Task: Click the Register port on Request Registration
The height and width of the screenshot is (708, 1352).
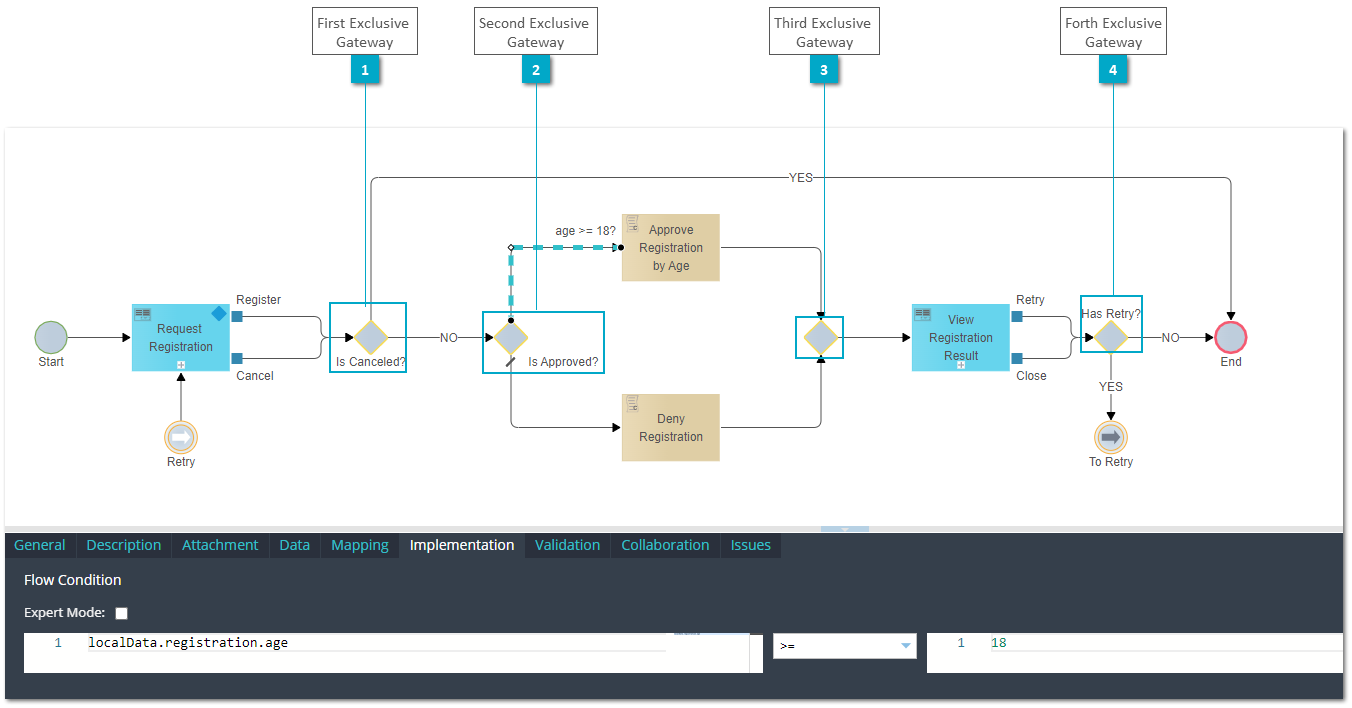Action: coord(237,317)
